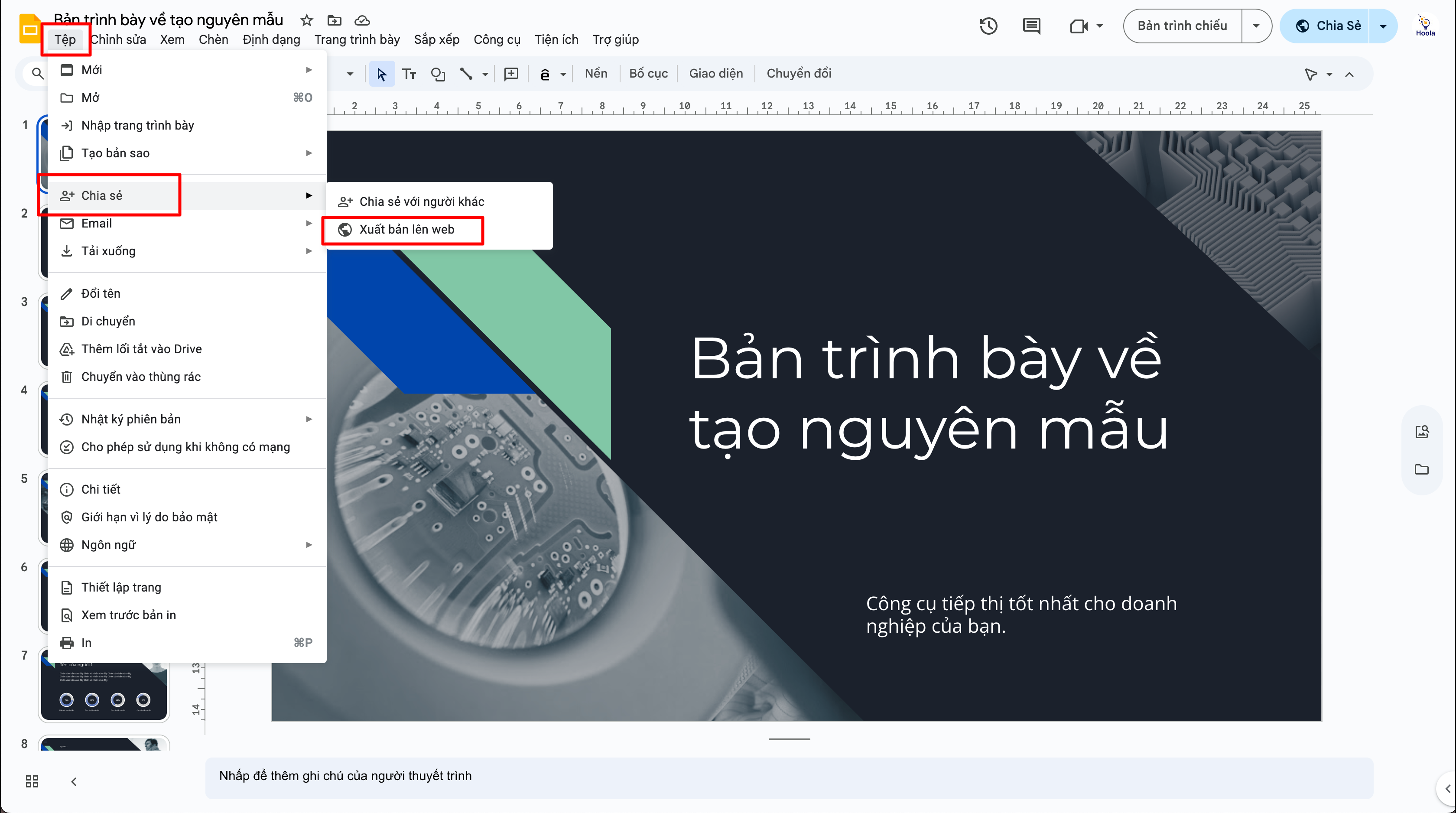The height and width of the screenshot is (813, 1456).
Task: Expand the slideshow options dropdown arrow
Action: [x=1256, y=26]
